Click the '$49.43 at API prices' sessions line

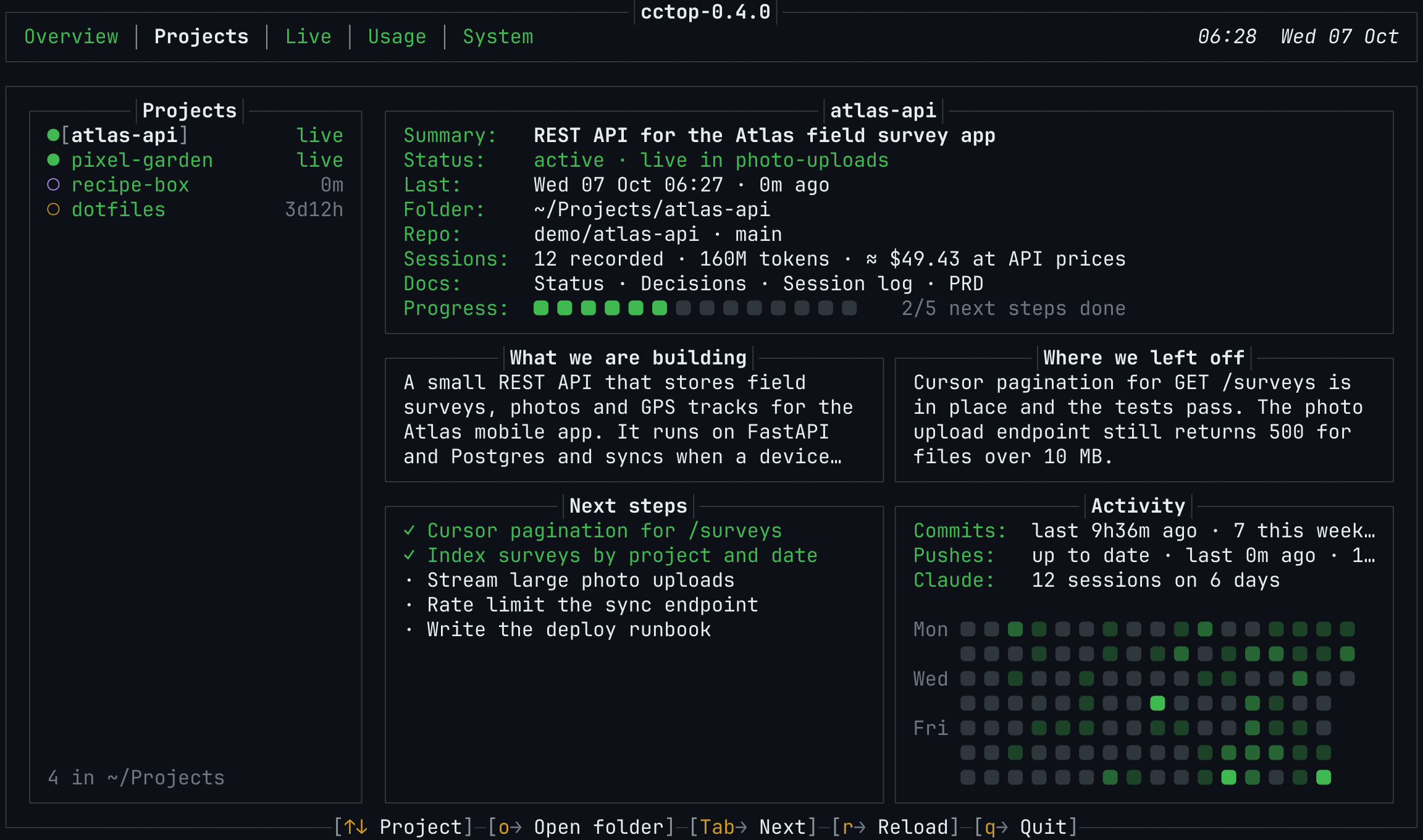point(1007,259)
